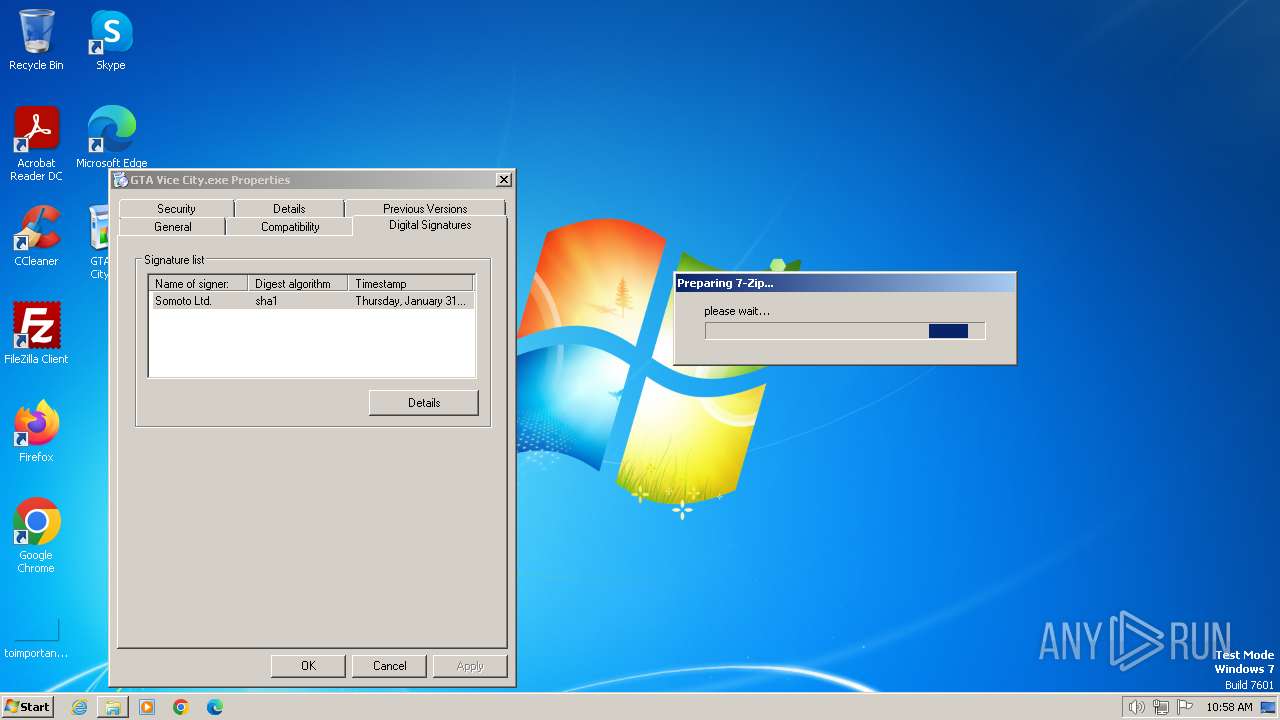
Task: Switch to the Details tab
Action: [x=289, y=208]
